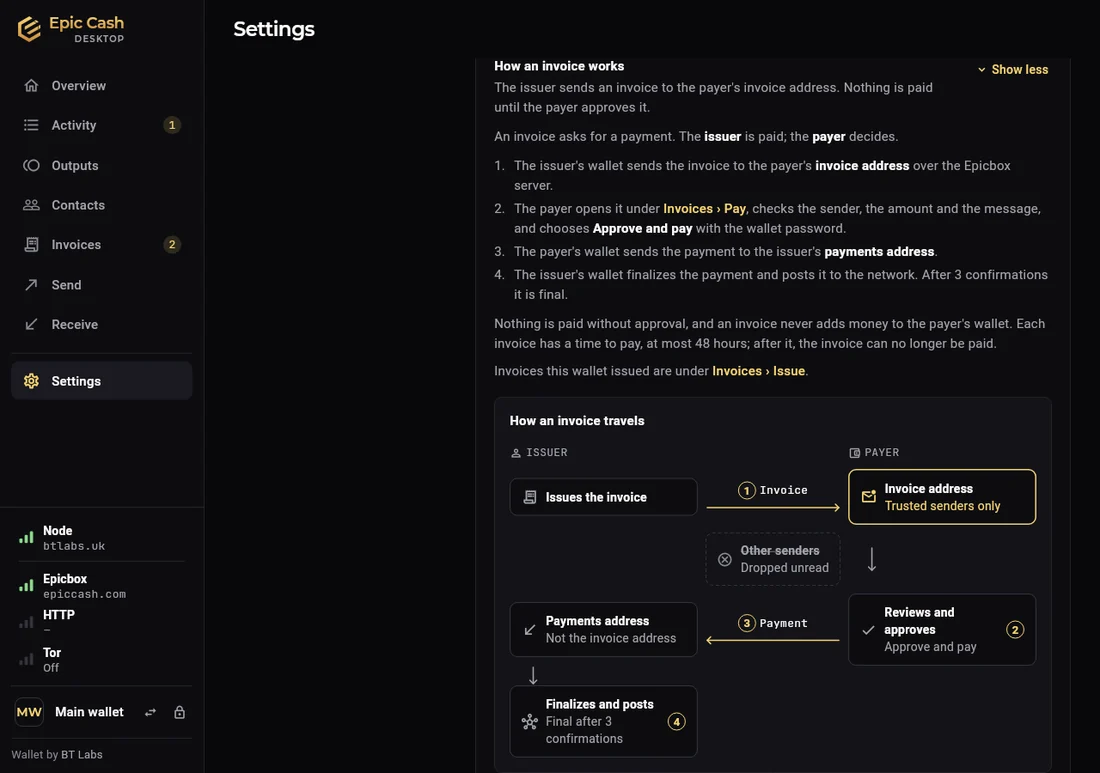Click the Overview home icon
The width and height of the screenshot is (1100, 773).
tap(31, 86)
